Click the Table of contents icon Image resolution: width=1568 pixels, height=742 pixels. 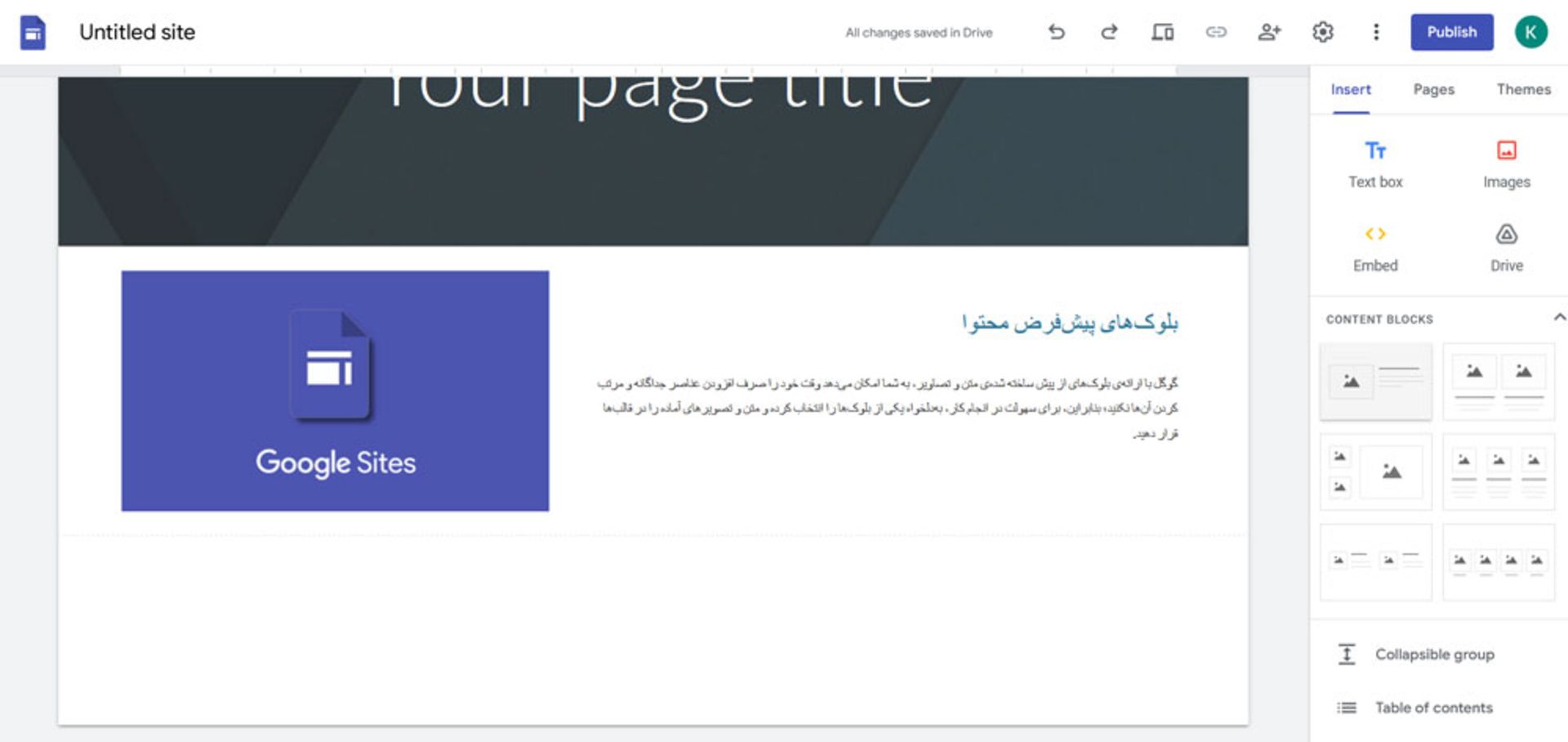tap(1347, 708)
